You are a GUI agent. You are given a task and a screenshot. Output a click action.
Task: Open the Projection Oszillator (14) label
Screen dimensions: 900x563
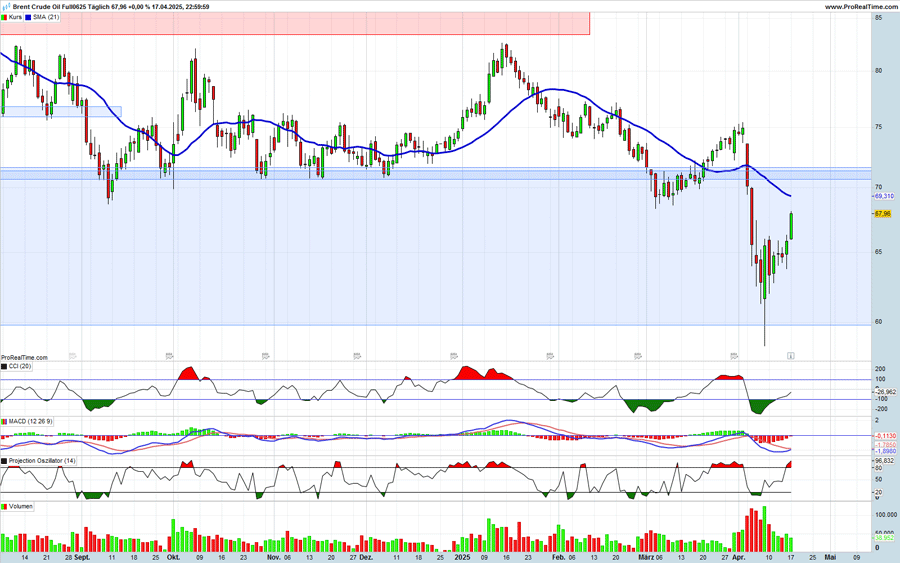point(42,461)
